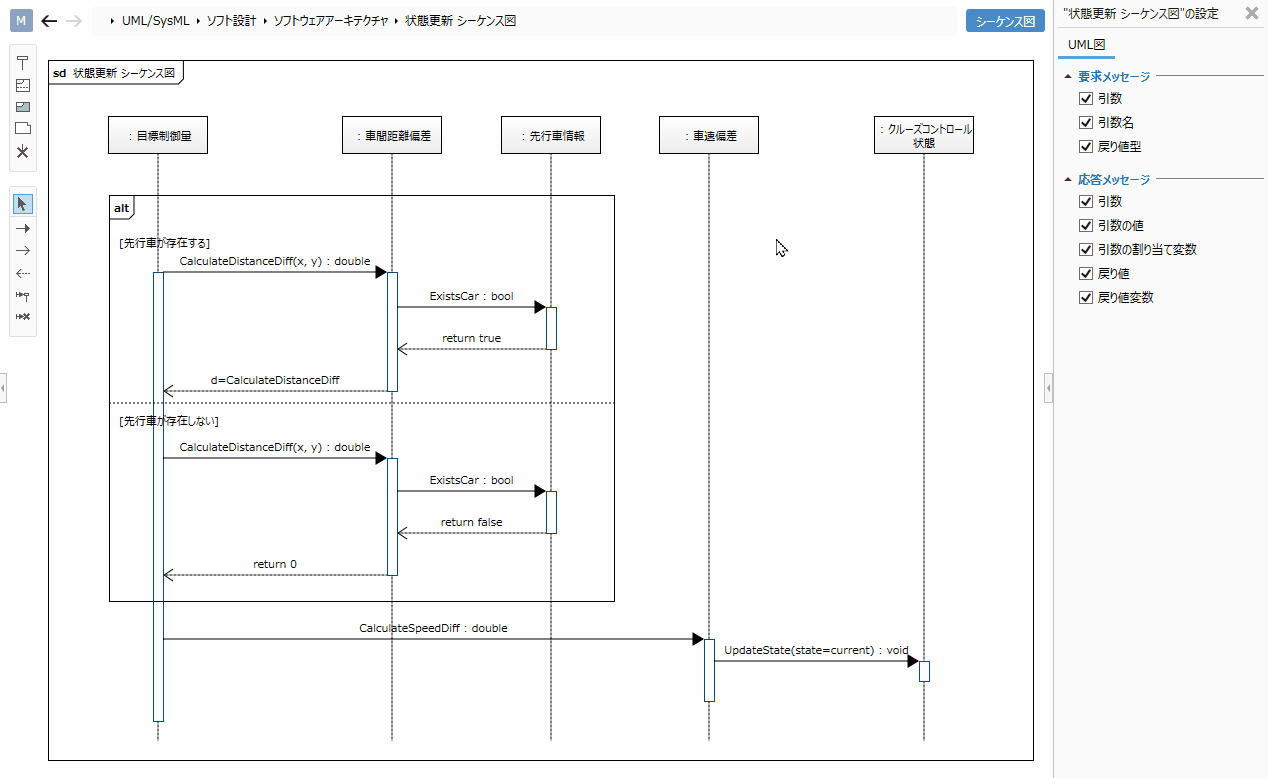Uncheck 引数 under 応答メッセージ
The image size is (1268, 778).
click(x=1085, y=201)
